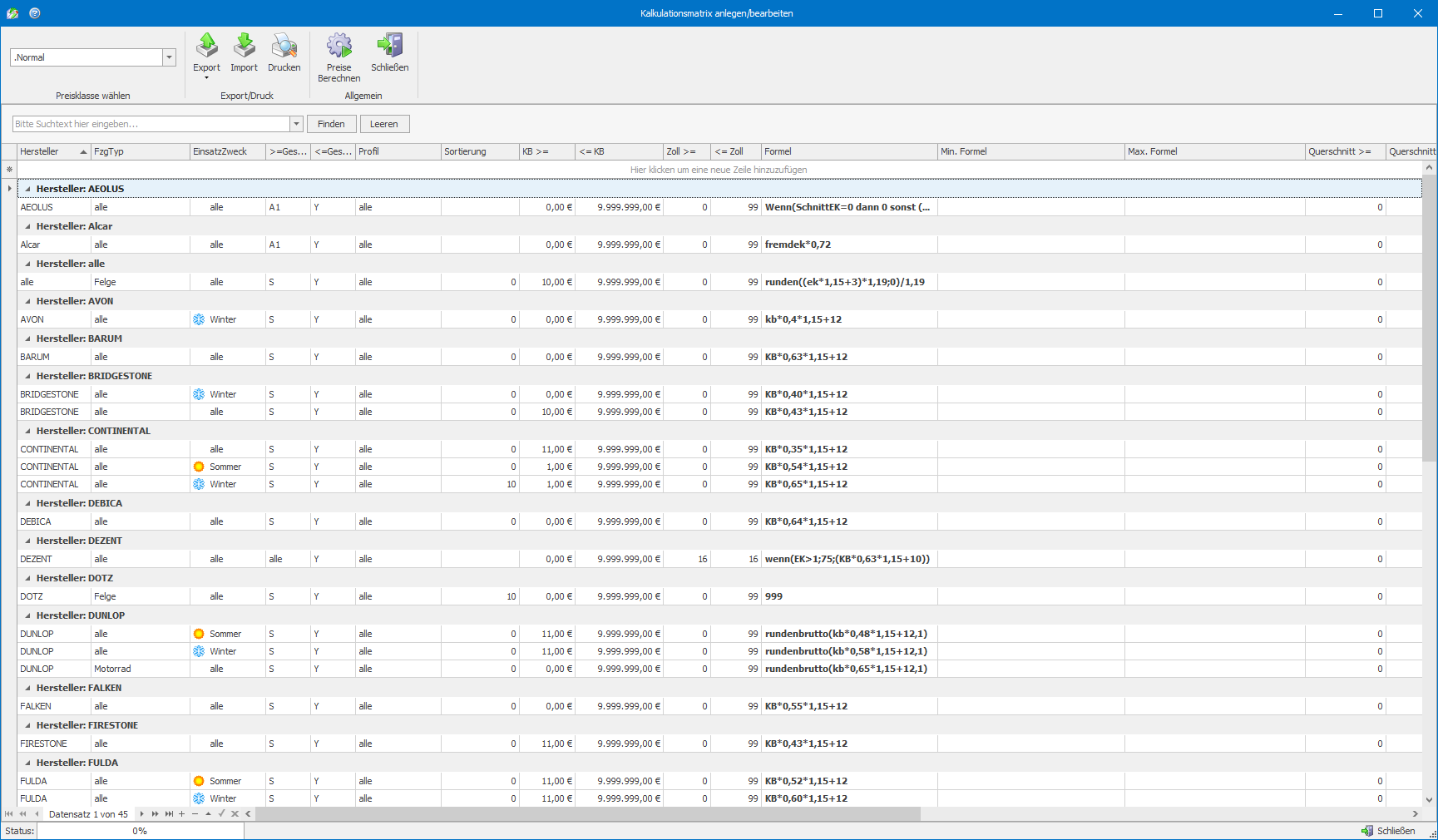Viewport: 1438px width, 840px height.
Task: Click scroll down arrow of vertical scrollbar
Action: click(1430, 800)
